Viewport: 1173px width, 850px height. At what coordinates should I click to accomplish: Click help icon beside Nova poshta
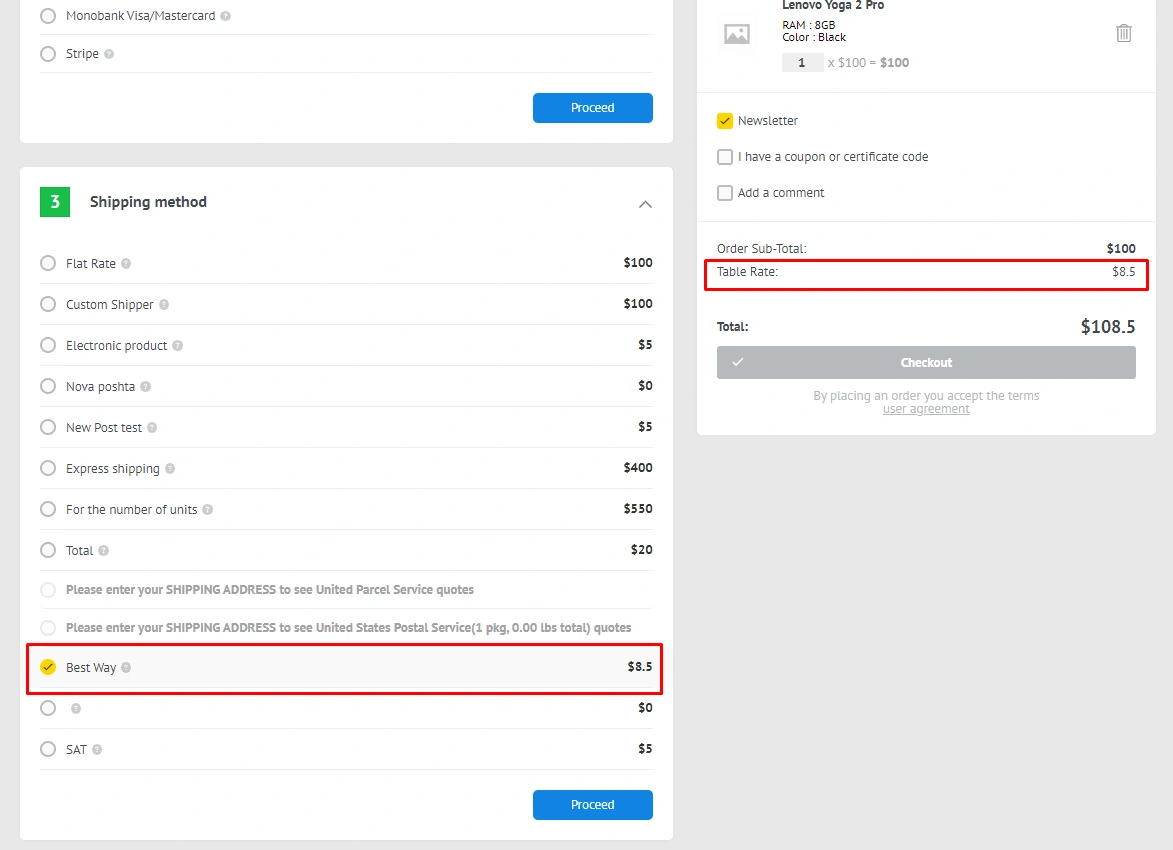[x=145, y=387]
